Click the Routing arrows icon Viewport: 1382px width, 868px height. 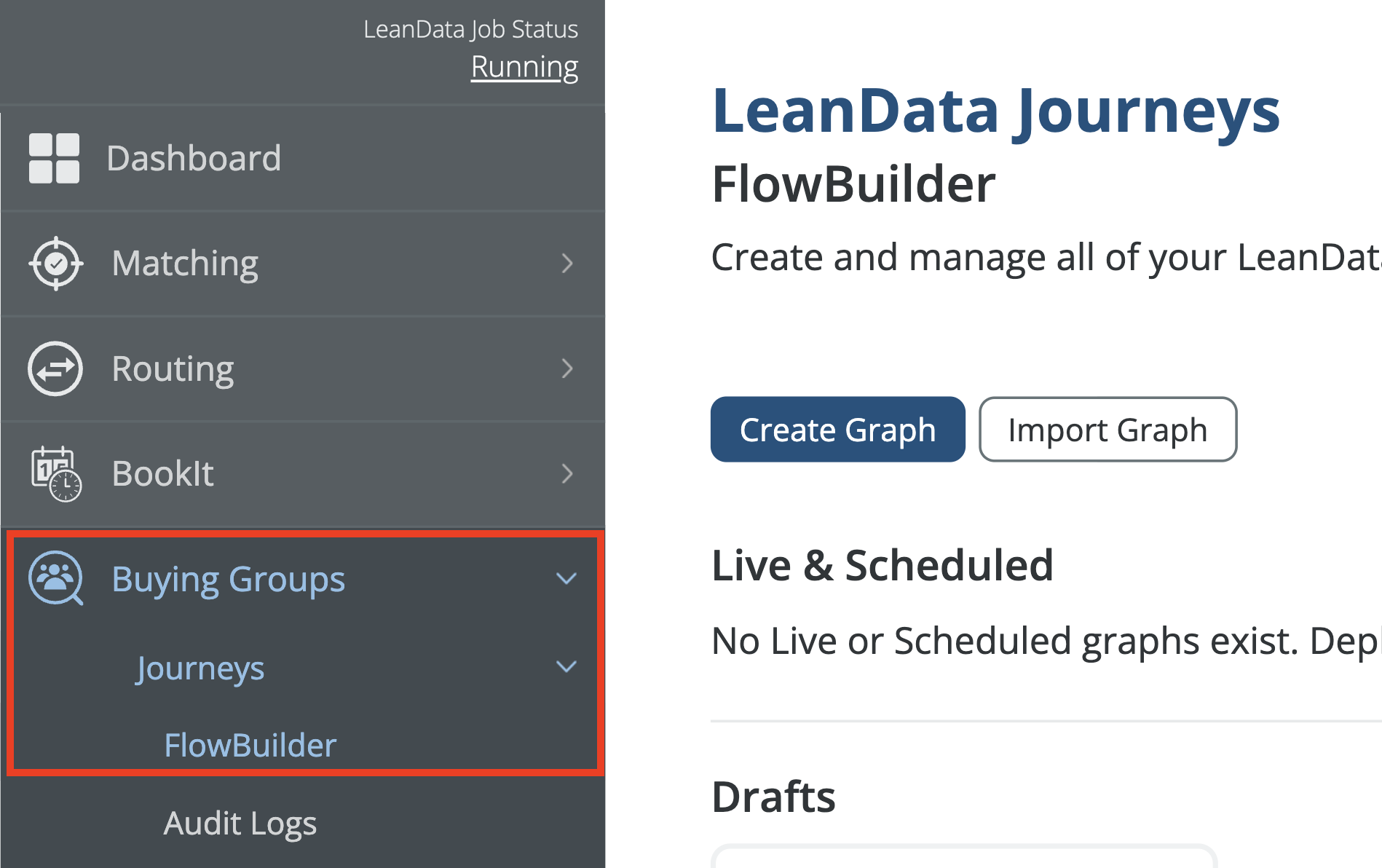point(55,368)
